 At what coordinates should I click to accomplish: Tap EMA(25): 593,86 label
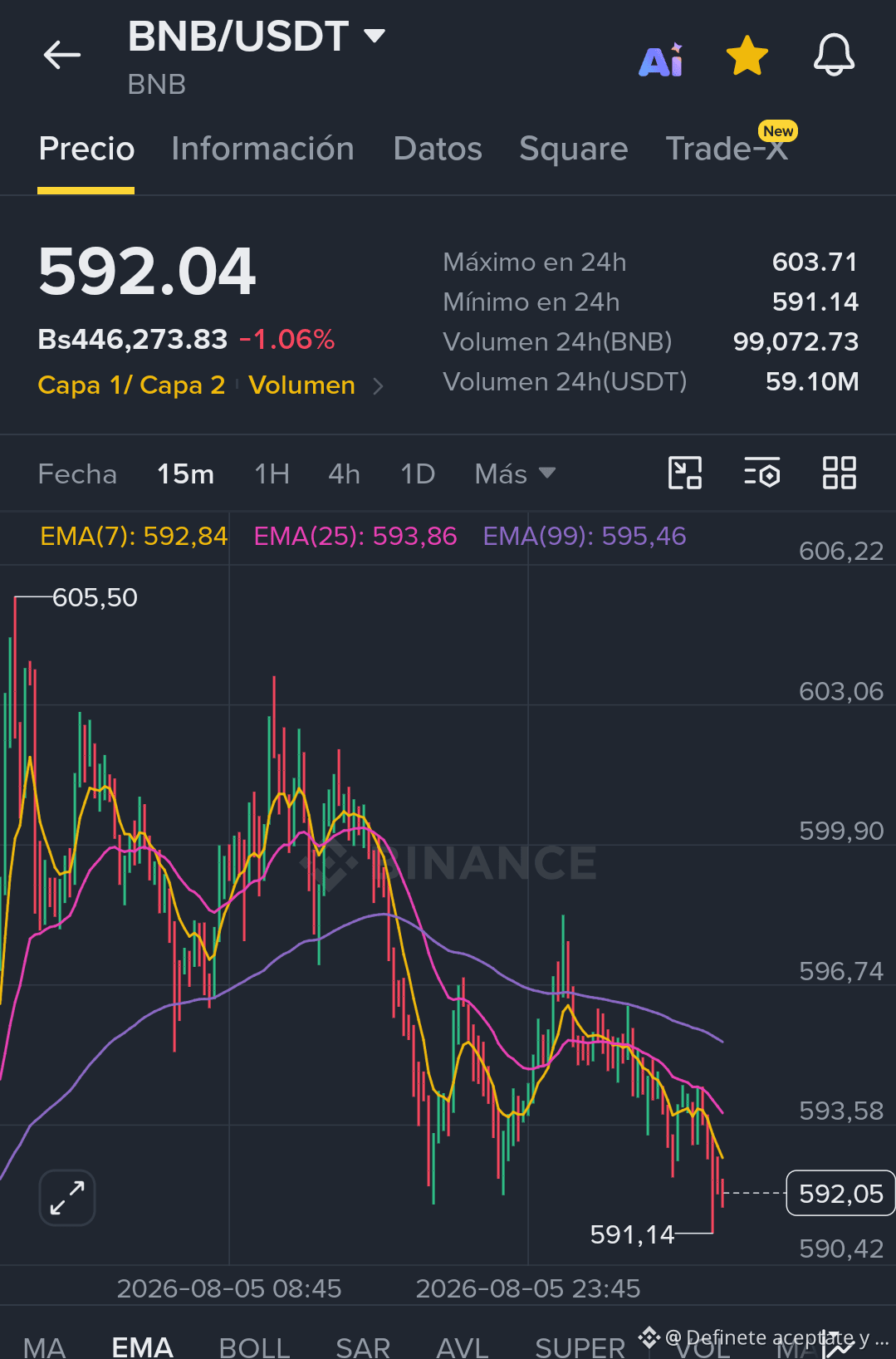tap(355, 537)
